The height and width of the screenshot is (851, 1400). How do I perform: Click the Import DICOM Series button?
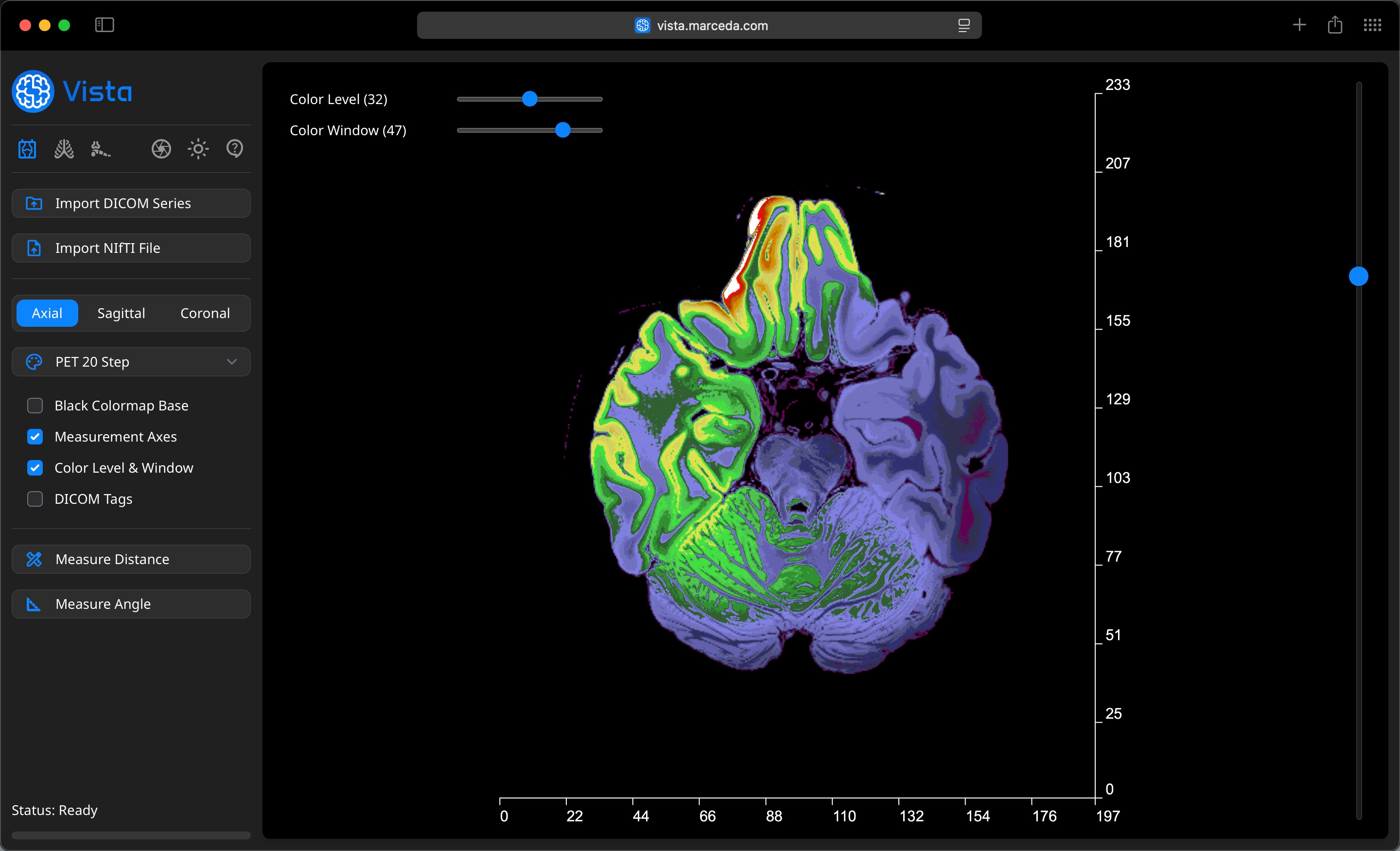[x=131, y=204]
